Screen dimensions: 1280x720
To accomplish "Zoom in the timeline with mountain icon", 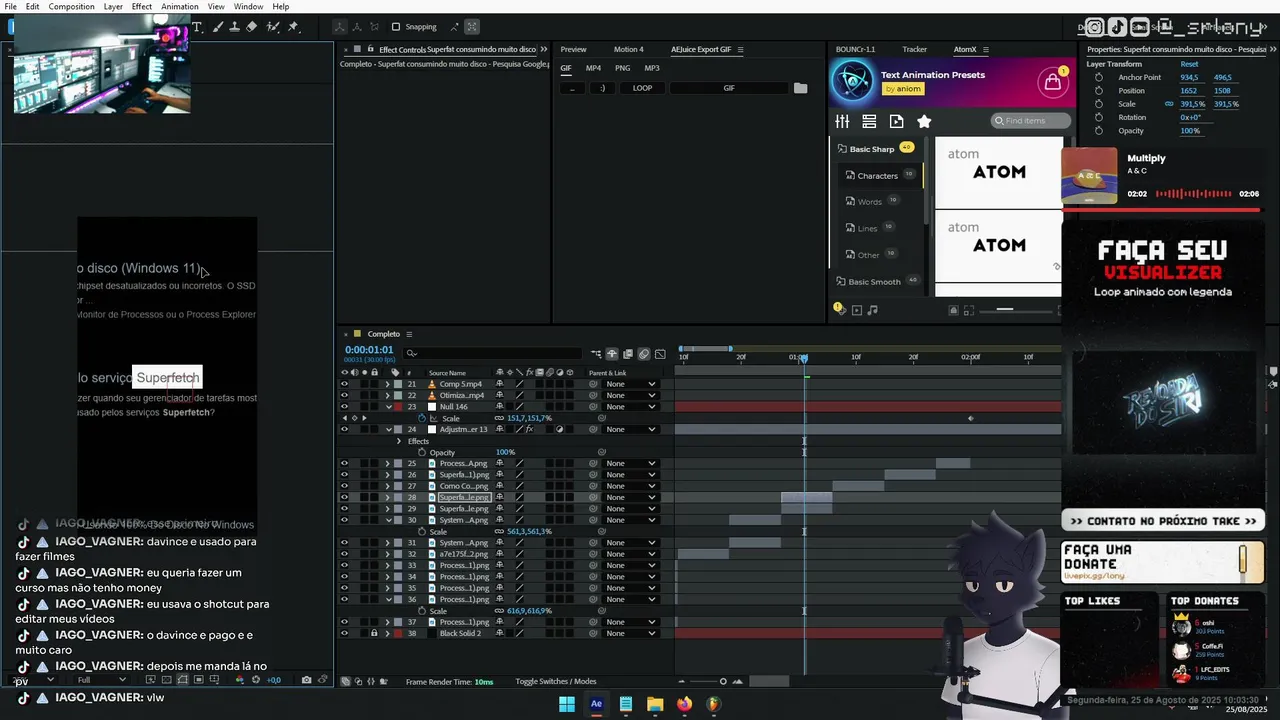I will 737,682.
